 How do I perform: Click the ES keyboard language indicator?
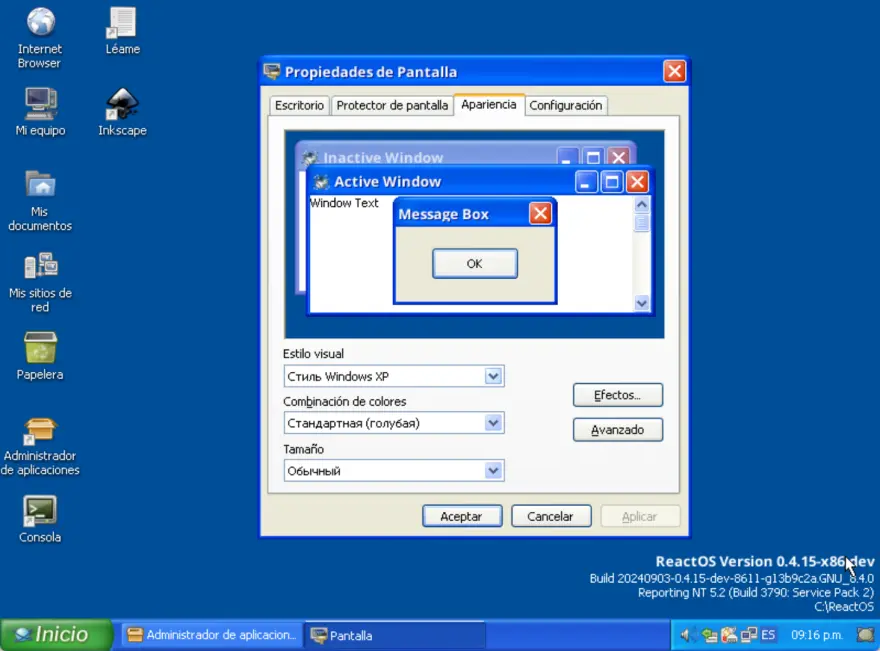coord(768,635)
